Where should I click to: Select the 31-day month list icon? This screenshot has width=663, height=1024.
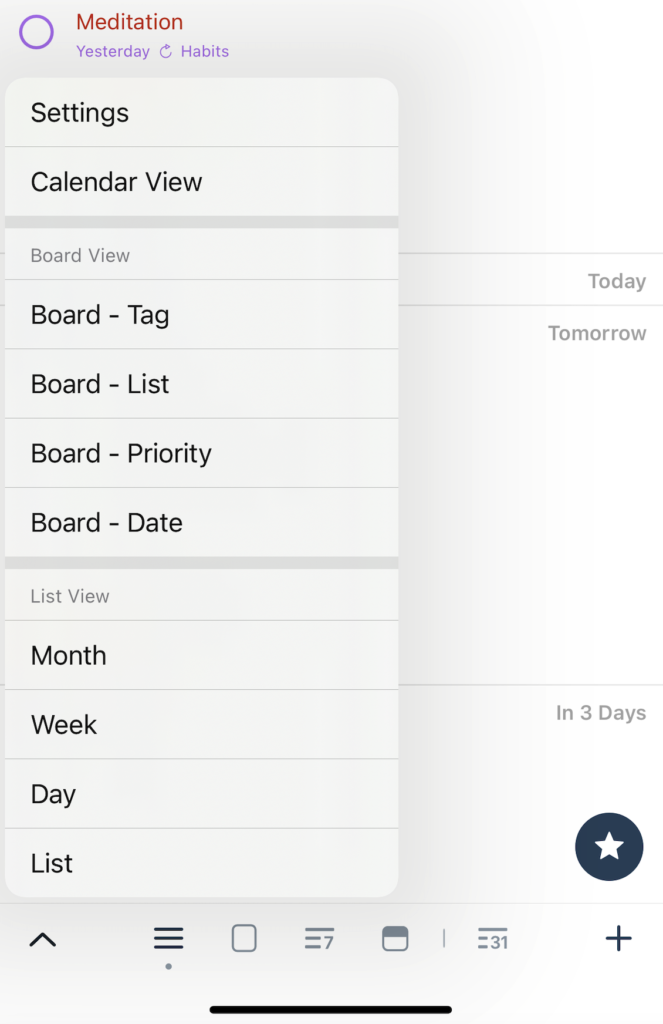[493, 938]
